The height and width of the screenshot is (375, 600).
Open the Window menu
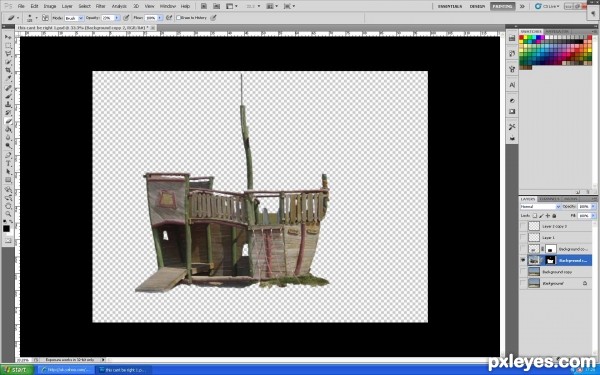pyautogui.click(x=168, y=6)
